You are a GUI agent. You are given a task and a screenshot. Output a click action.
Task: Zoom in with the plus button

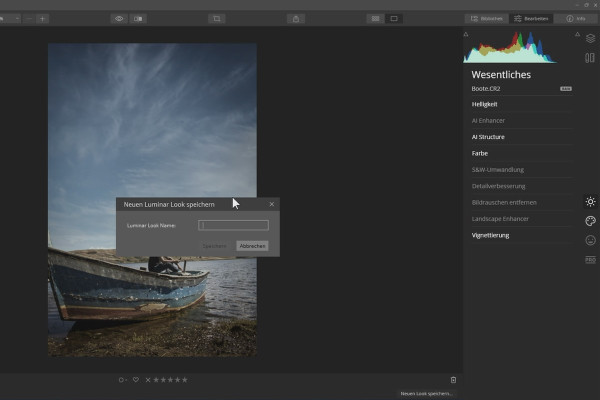point(42,19)
